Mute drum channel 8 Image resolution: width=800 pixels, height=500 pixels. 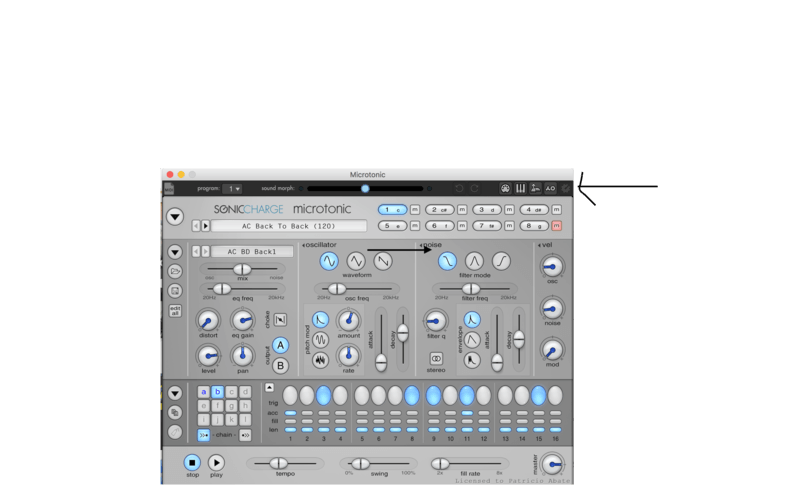point(557,226)
